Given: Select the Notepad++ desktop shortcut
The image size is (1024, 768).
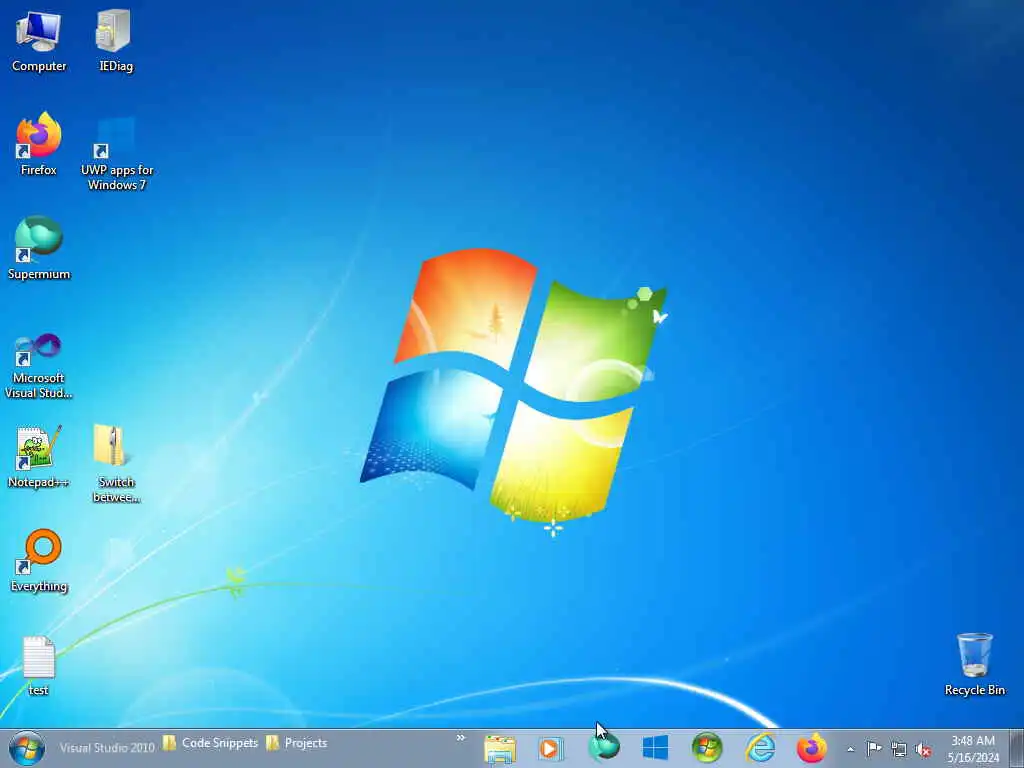Looking at the screenshot, I should (x=39, y=457).
